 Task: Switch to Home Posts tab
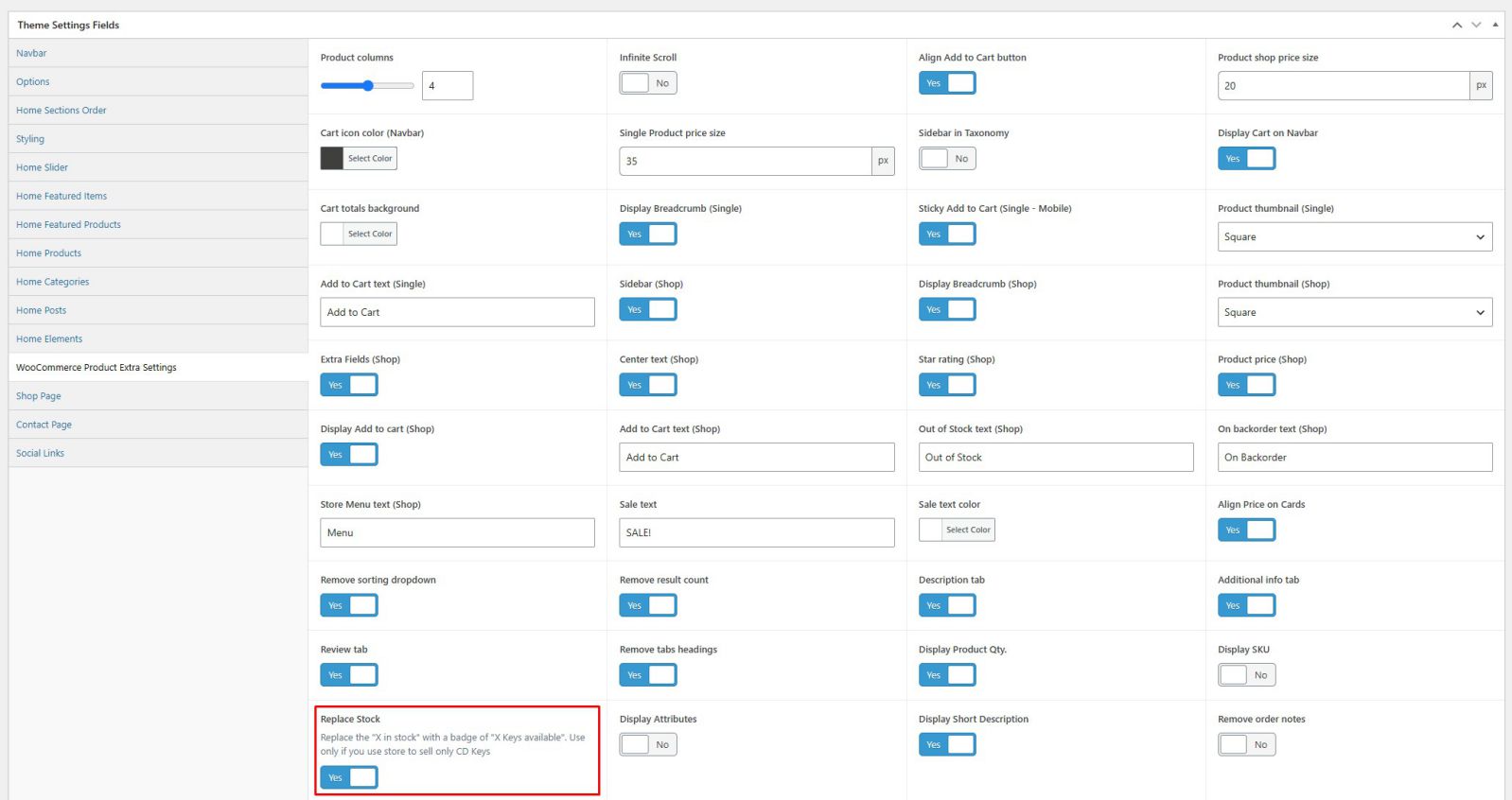[158, 310]
